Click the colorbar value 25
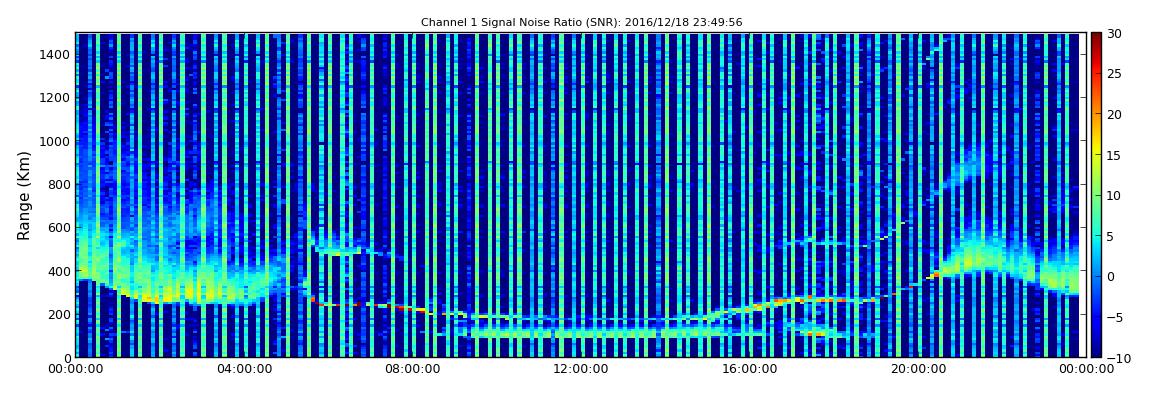The height and width of the screenshot is (407, 1150). tap(1115, 73)
